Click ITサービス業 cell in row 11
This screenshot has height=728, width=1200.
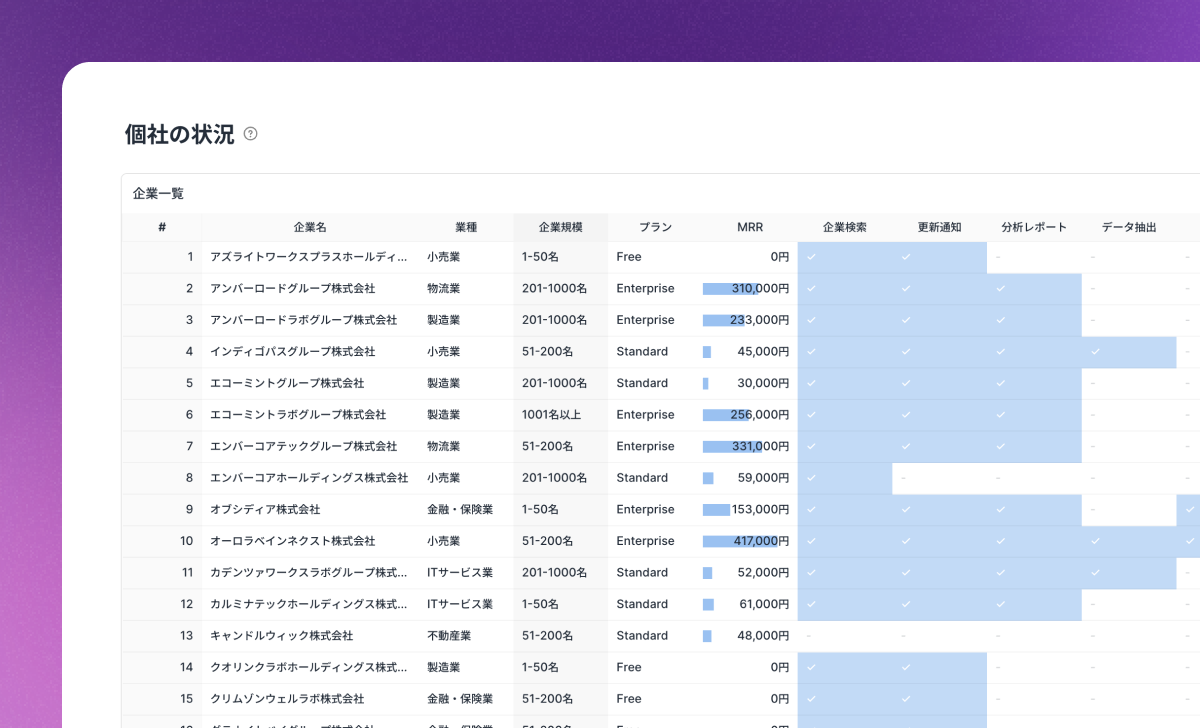coord(460,572)
